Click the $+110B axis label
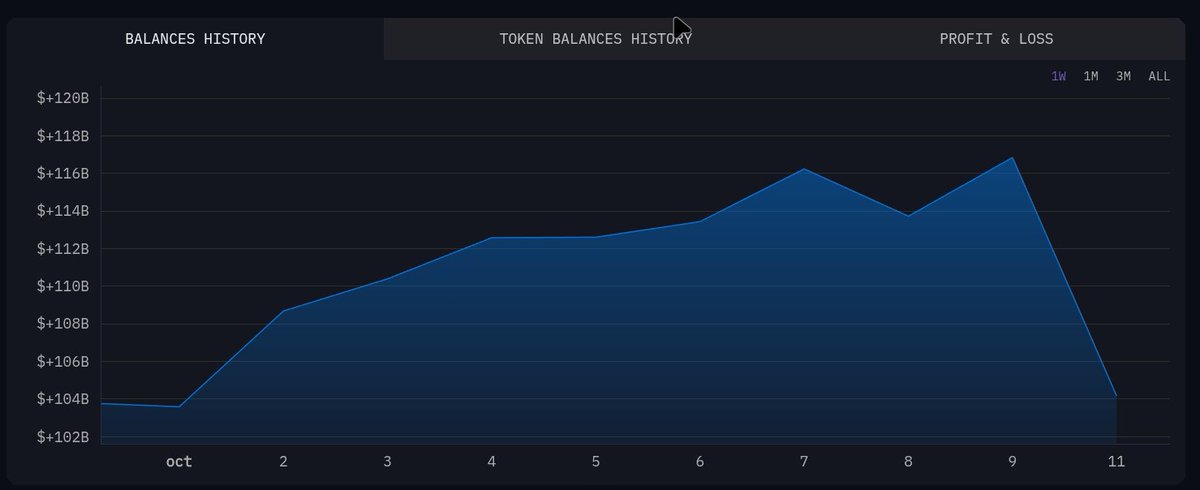 [x=63, y=286]
